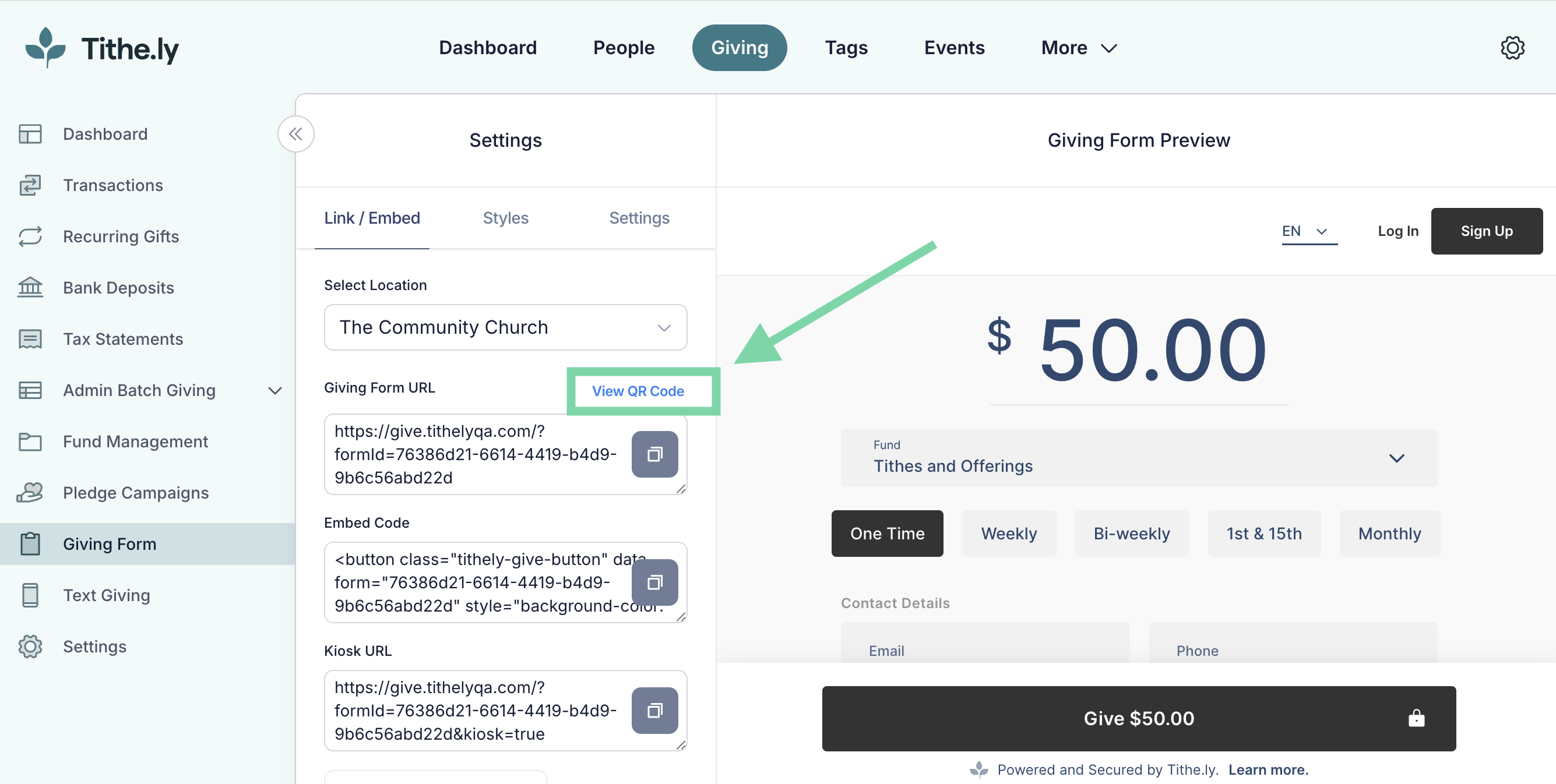Click View QR Code link
Image resolution: width=1556 pixels, height=784 pixels.
pyautogui.click(x=638, y=391)
